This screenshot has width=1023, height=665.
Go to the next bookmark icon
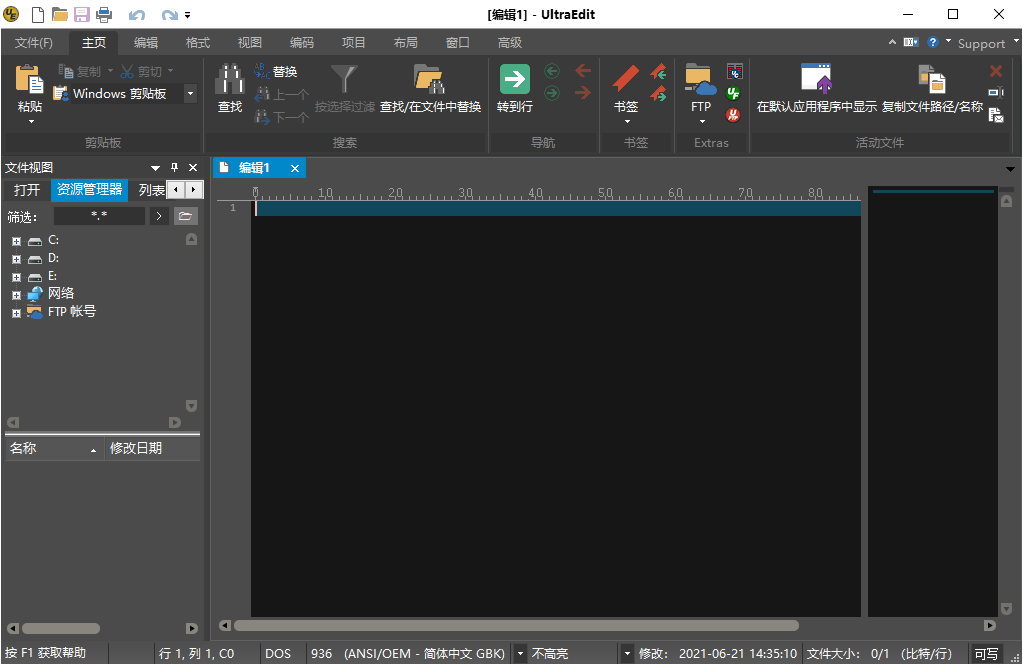[x=658, y=94]
